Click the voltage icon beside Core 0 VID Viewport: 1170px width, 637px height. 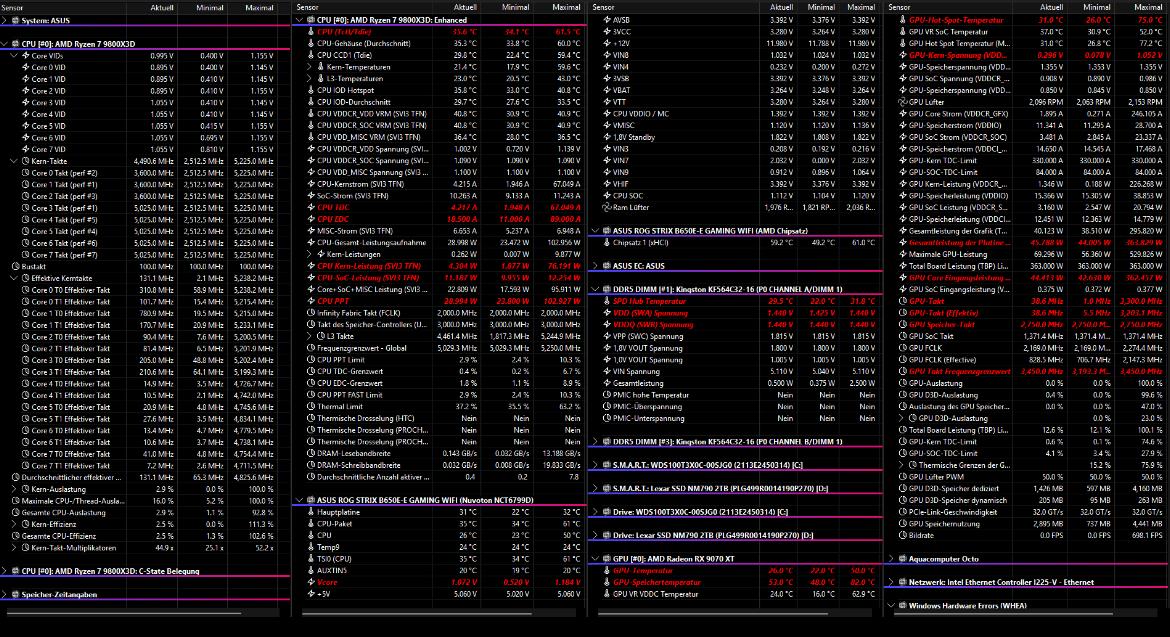tap(25, 67)
